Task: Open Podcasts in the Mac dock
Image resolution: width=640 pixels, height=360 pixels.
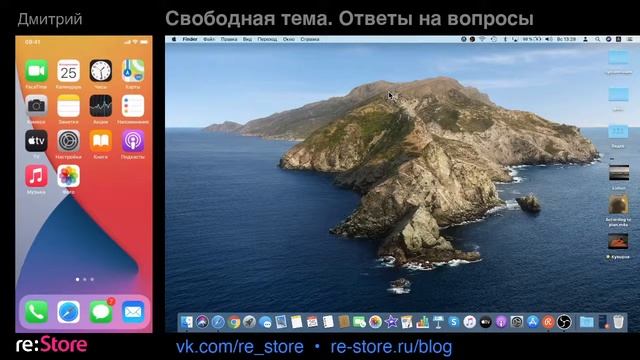Action: tap(501, 322)
